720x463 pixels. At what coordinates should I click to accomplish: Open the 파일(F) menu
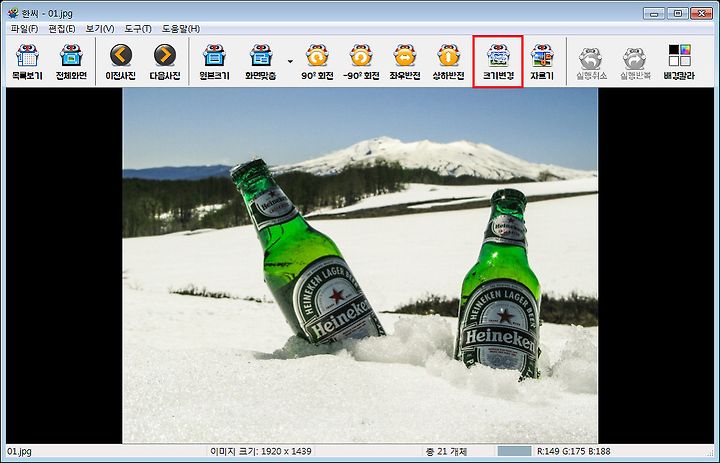[24, 28]
